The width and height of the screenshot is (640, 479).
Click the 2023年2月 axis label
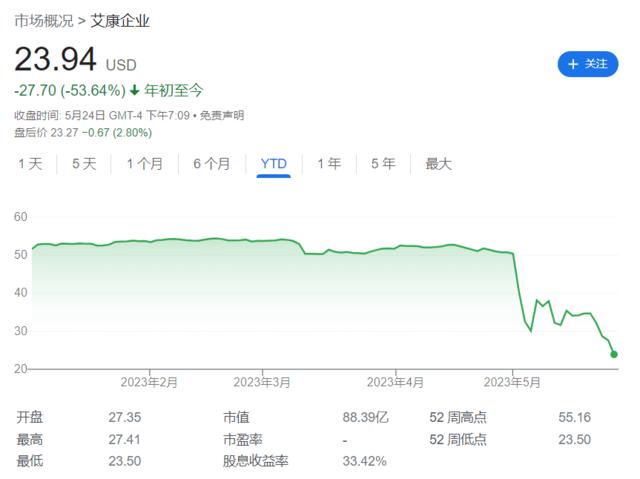coord(149,382)
